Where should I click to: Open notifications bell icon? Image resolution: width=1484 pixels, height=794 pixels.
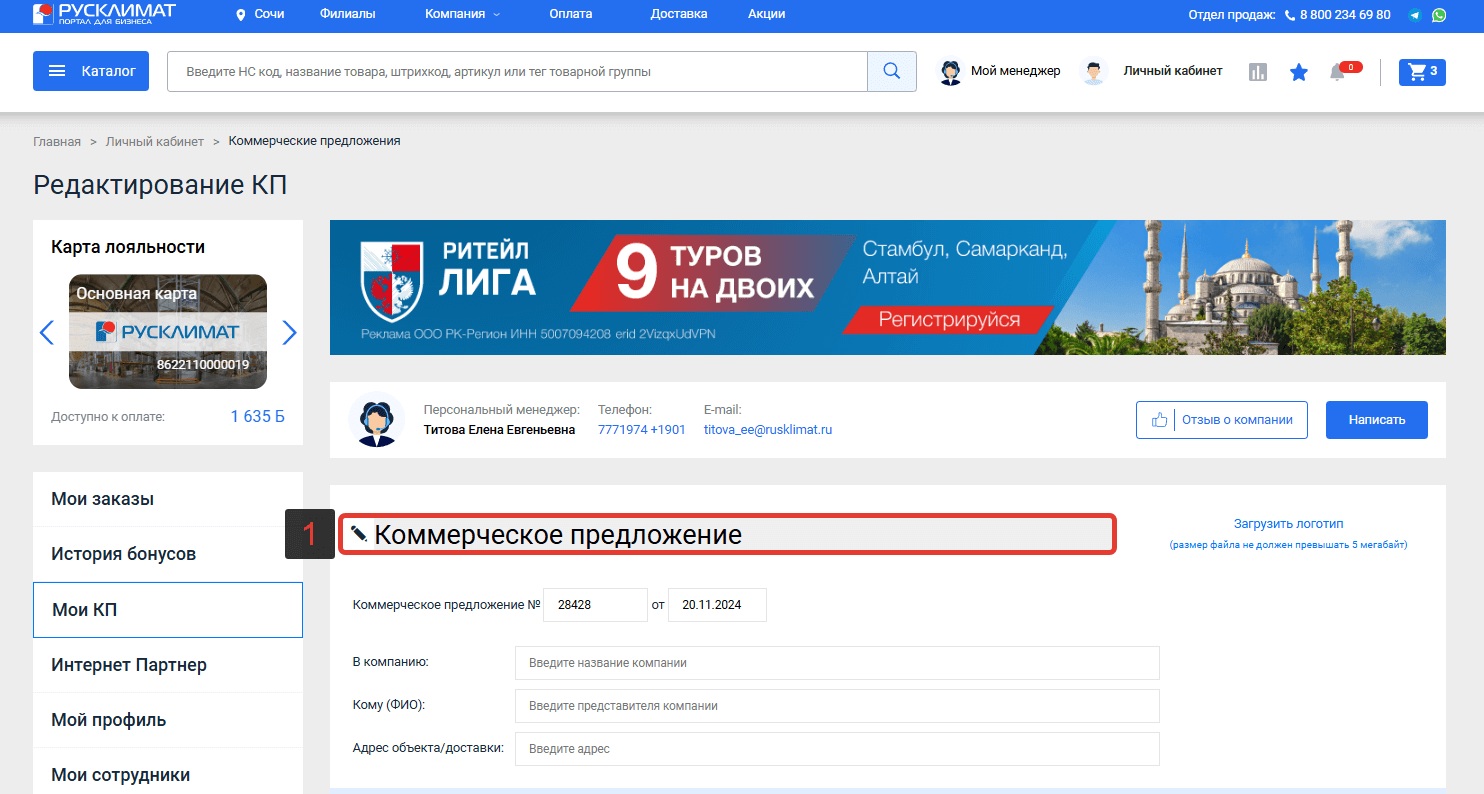[1337, 72]
